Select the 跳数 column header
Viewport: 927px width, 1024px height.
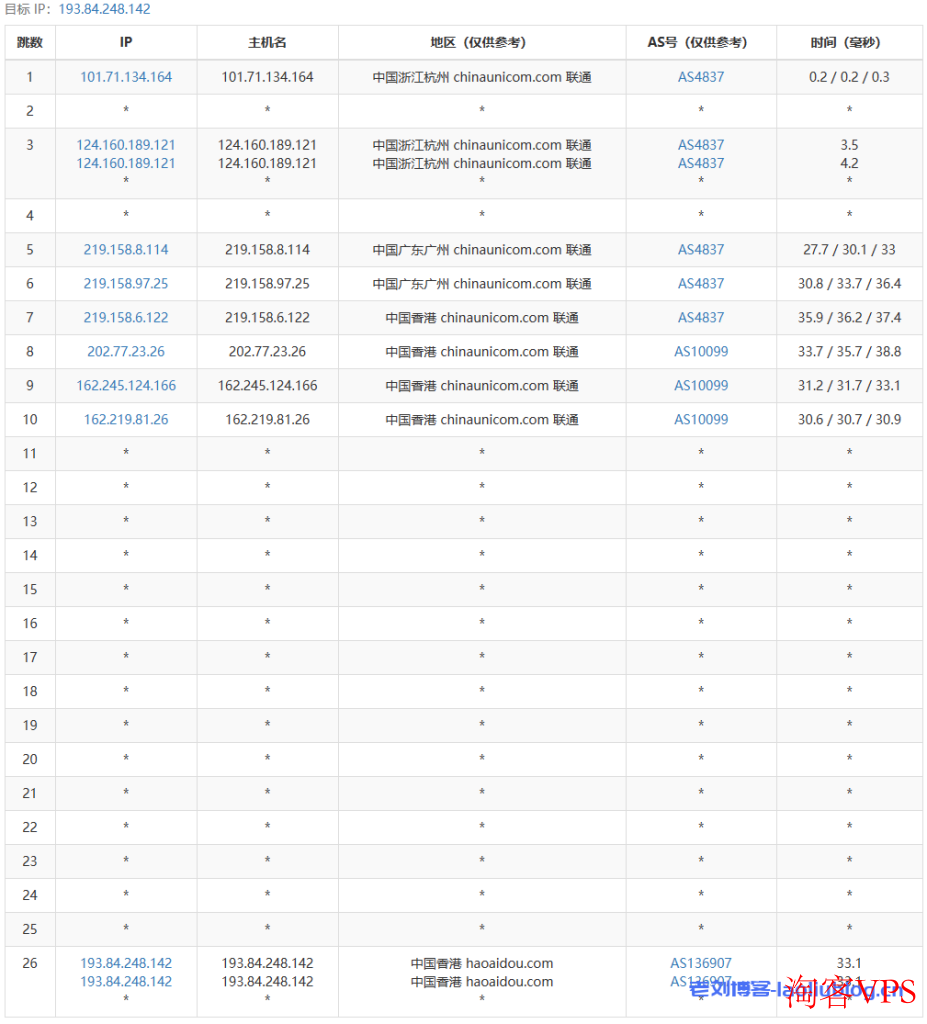tap(30, 42)
